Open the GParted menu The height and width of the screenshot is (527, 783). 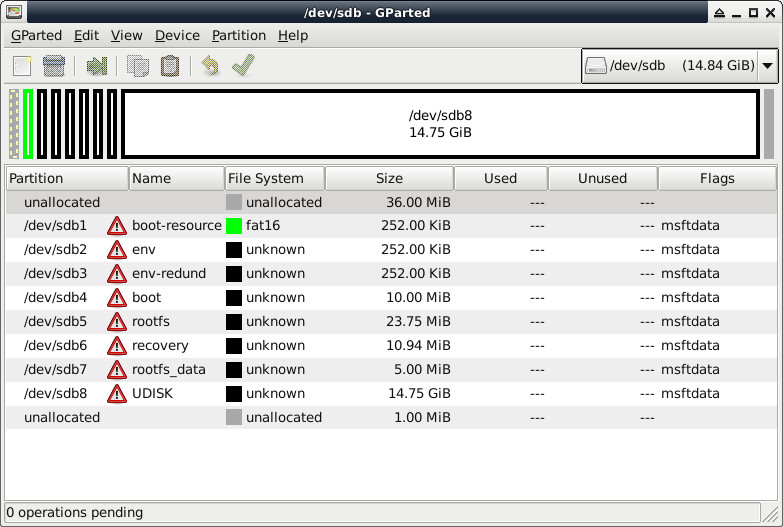(x=36, y=35)
